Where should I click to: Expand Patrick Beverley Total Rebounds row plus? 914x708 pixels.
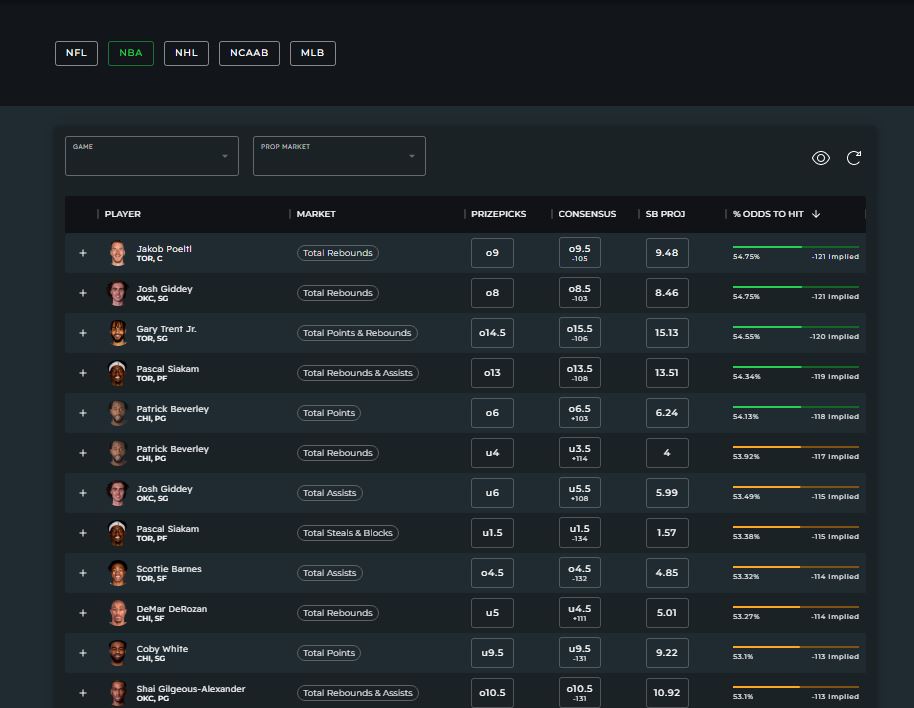coord(83,453)
